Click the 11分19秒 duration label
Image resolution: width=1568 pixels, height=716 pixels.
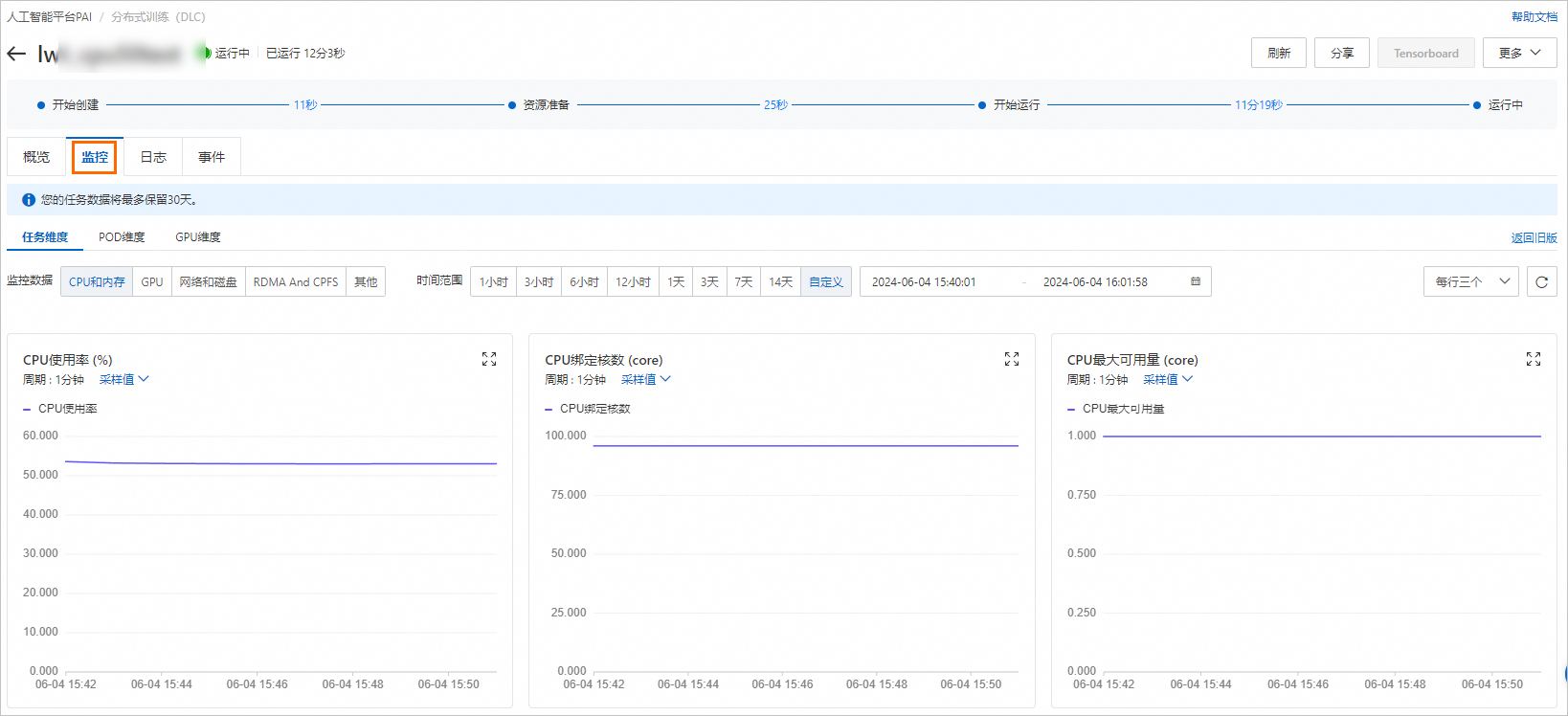[1258, 104]
